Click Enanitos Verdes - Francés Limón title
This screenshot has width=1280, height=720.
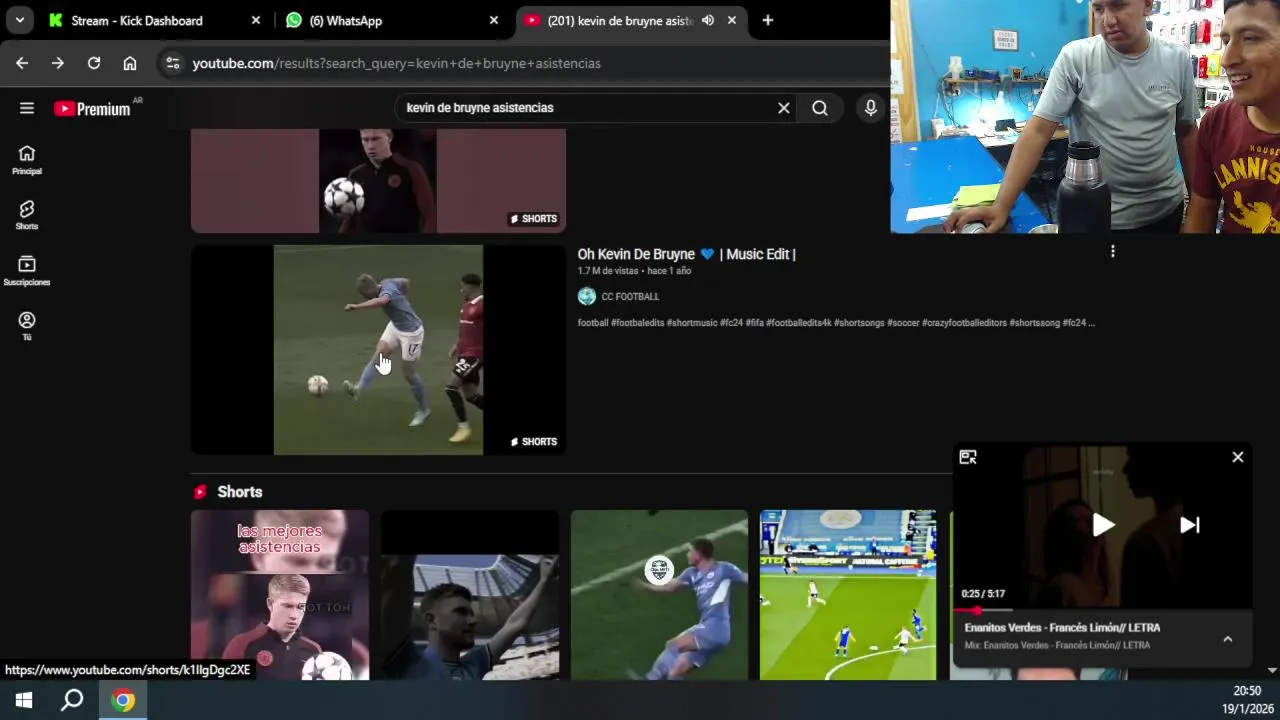[1062, 628]
